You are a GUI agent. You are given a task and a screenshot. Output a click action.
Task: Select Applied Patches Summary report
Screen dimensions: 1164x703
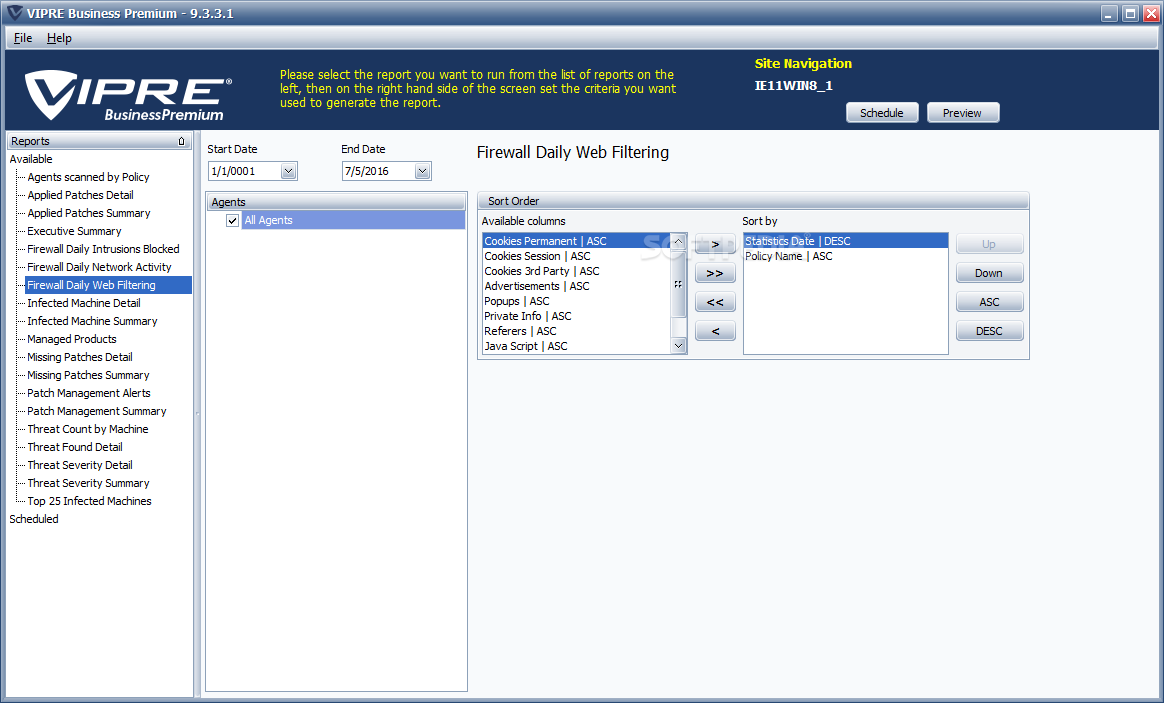(x=88, y=213)
